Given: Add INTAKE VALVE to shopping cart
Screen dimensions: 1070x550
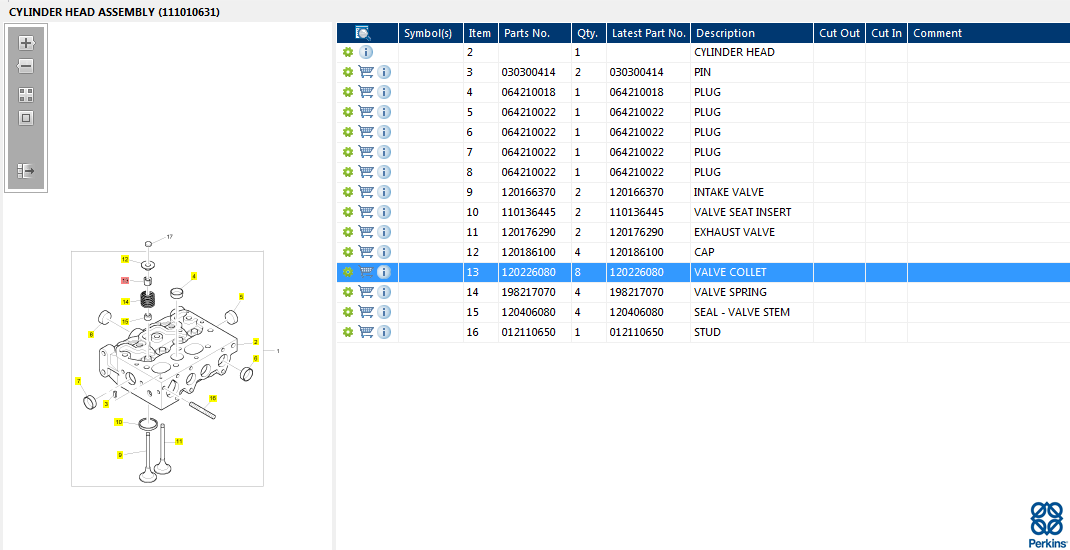Looking at the screenshot, I should [x=366, y=192].
